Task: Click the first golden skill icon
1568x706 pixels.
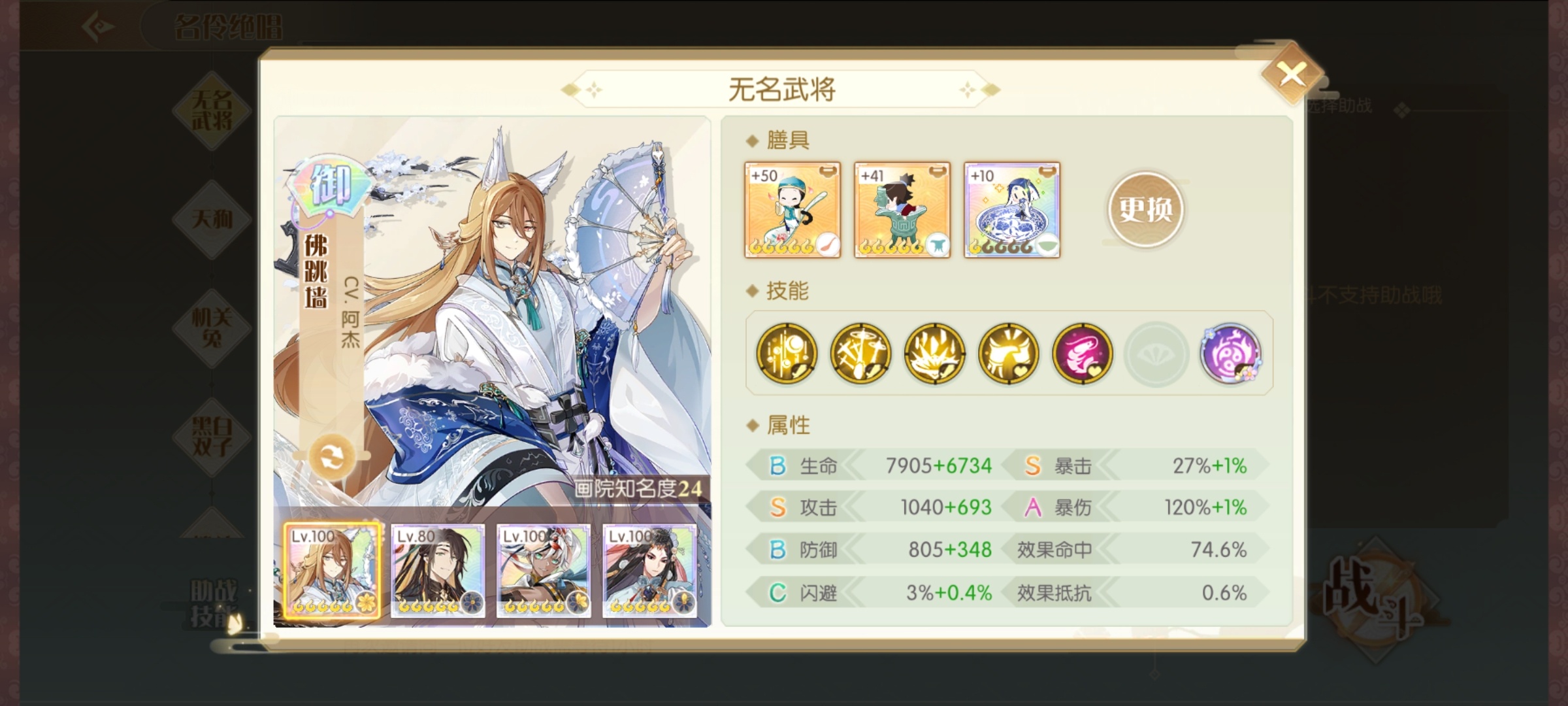Action: [x=787, y=353]
